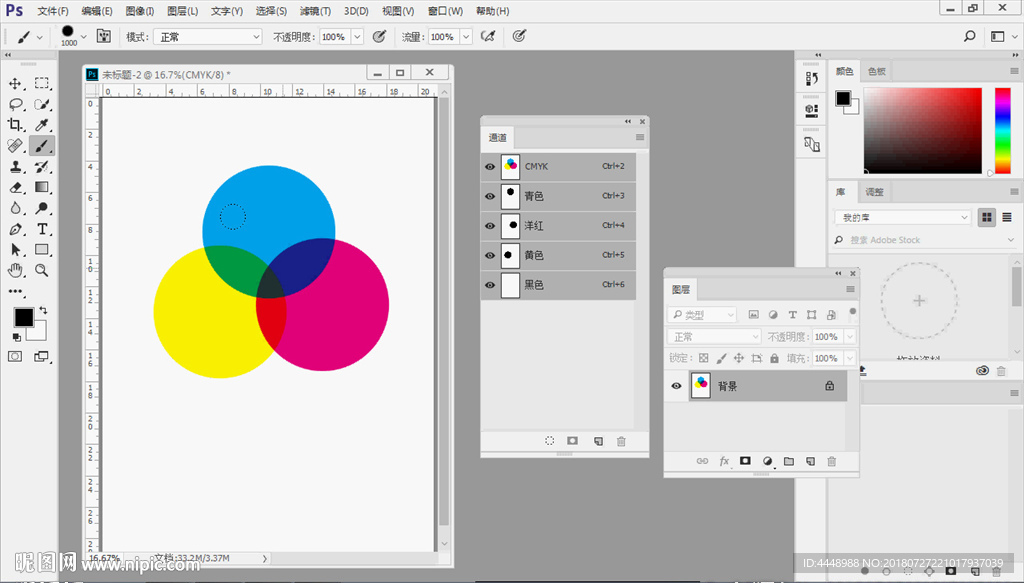
Task: Select the Hand tool
Action: click(x=15, y=270)
